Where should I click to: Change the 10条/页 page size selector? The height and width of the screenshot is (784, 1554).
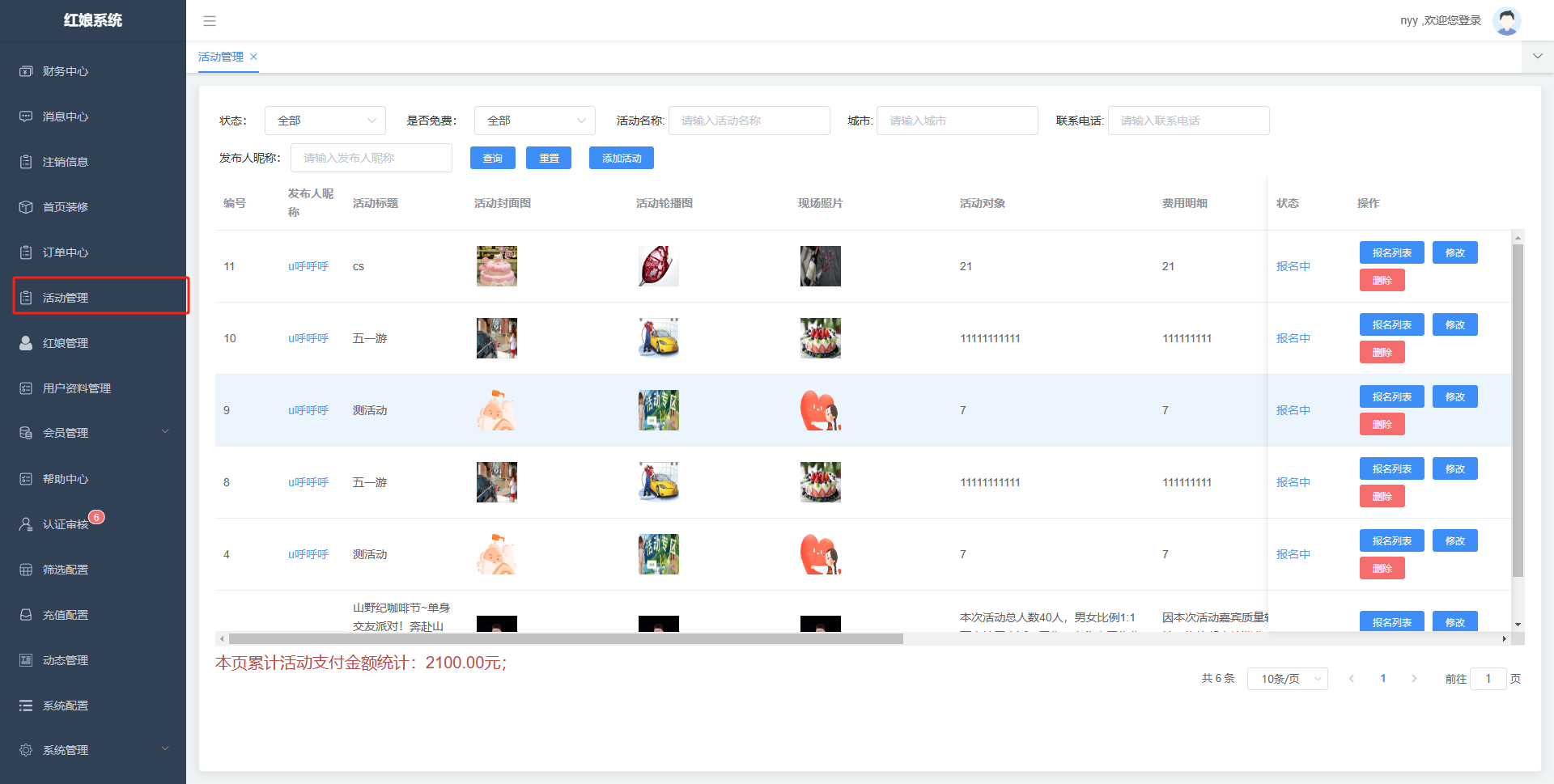pyautogui.click(x=1287, y=679)
